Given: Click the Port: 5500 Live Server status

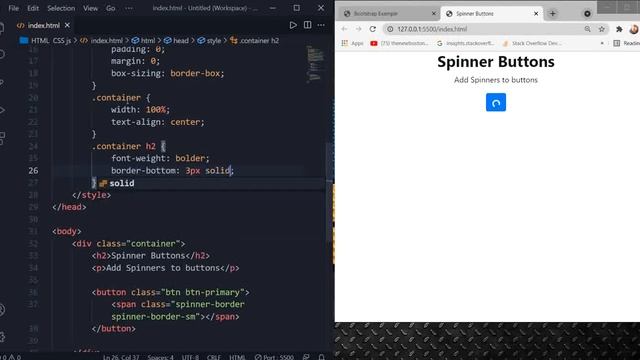Looking at the screenshot, I should (x=274, y=357).
